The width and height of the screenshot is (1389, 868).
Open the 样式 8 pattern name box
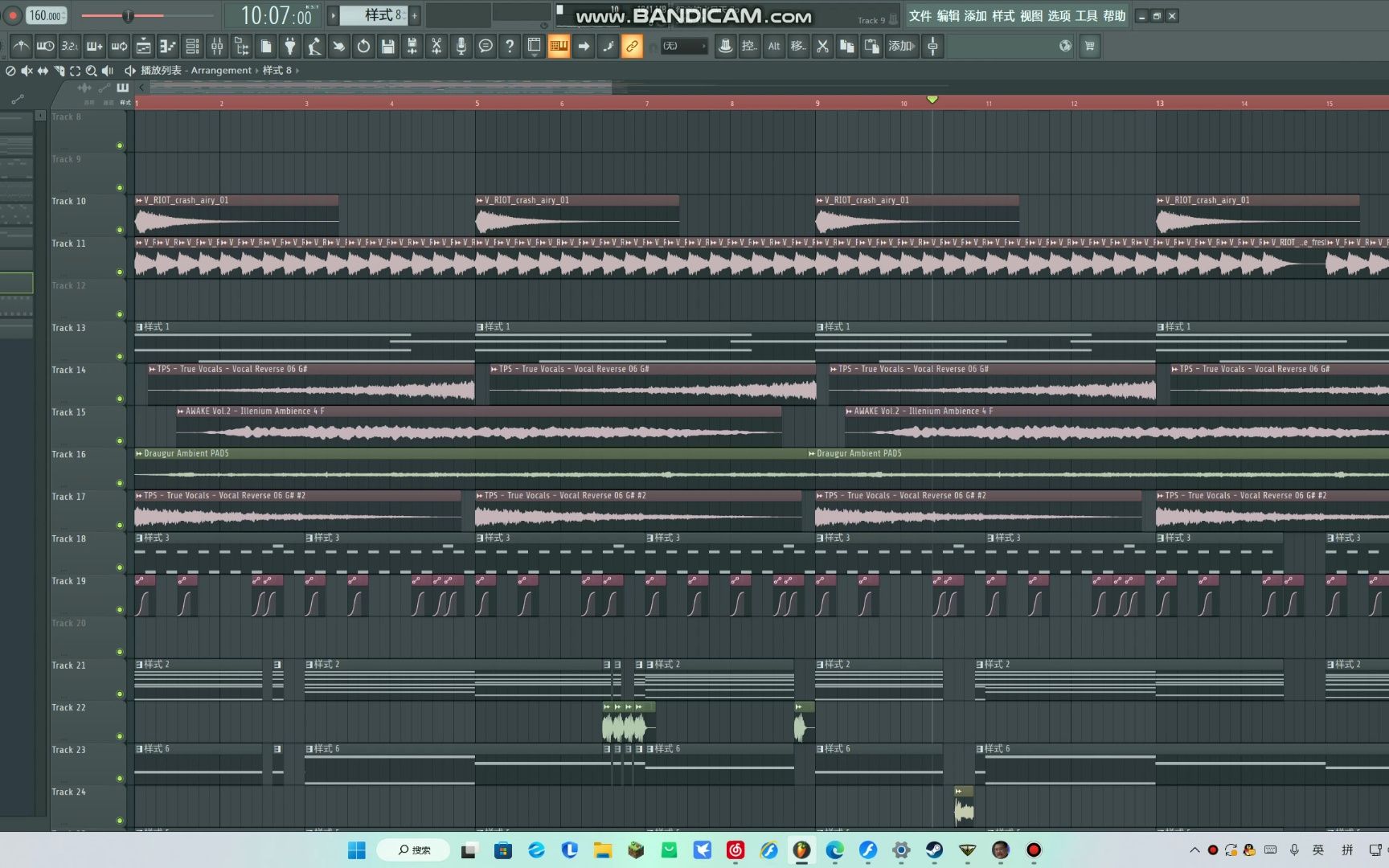point(374,15)
